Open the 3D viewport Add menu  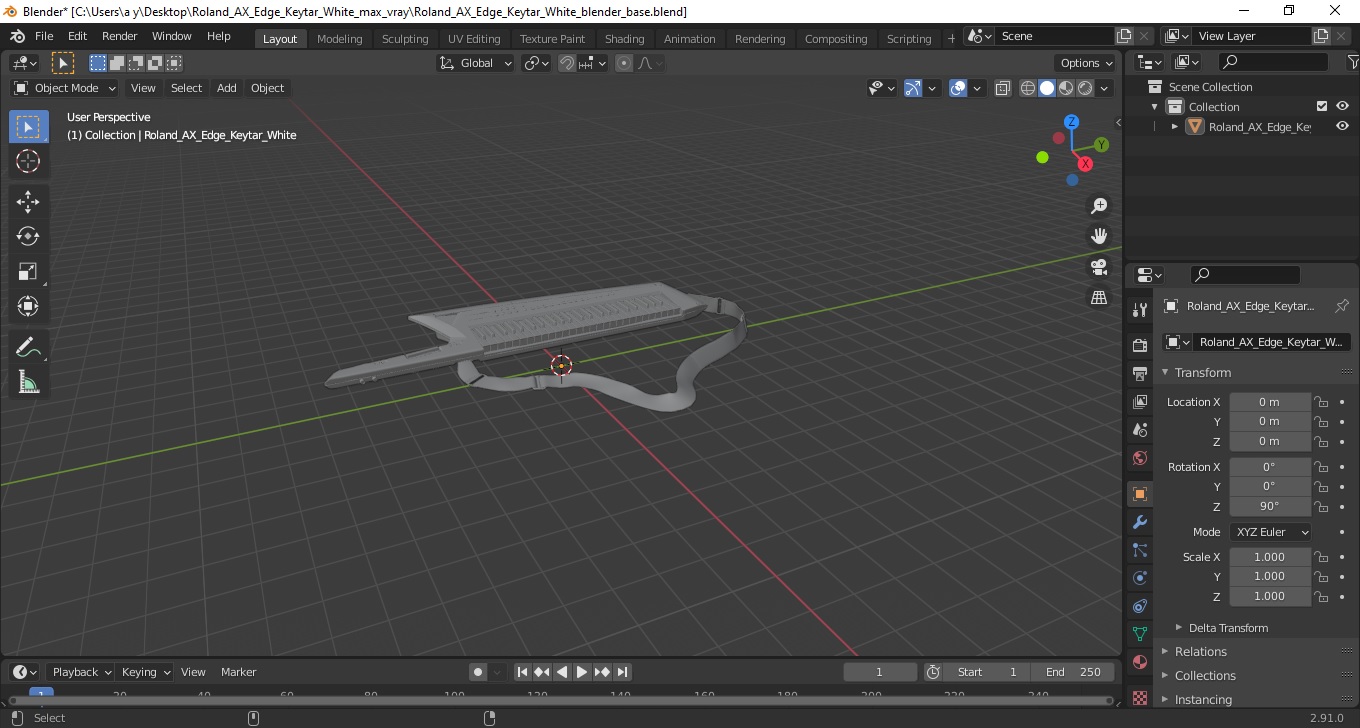(x=227, y=88)
